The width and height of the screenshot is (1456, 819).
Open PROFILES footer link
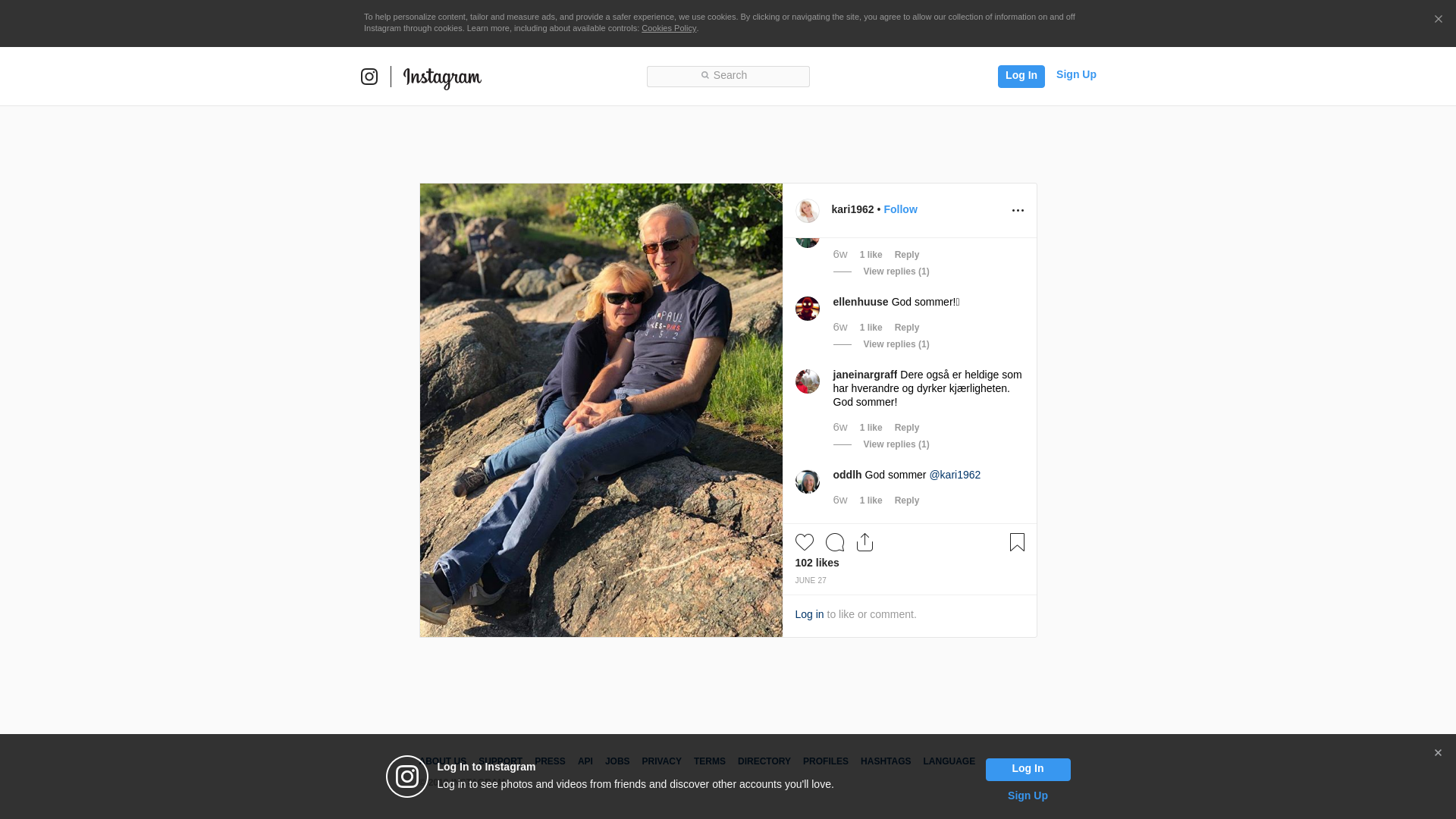click(826, 761)
